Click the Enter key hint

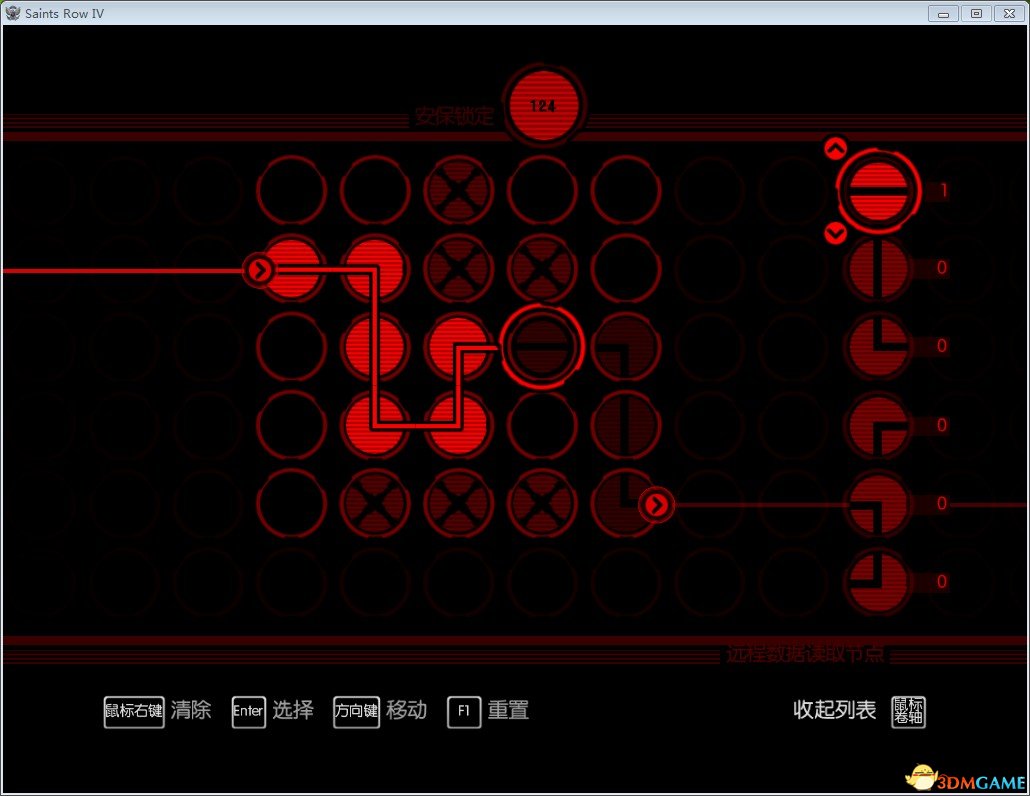point(248,712)
